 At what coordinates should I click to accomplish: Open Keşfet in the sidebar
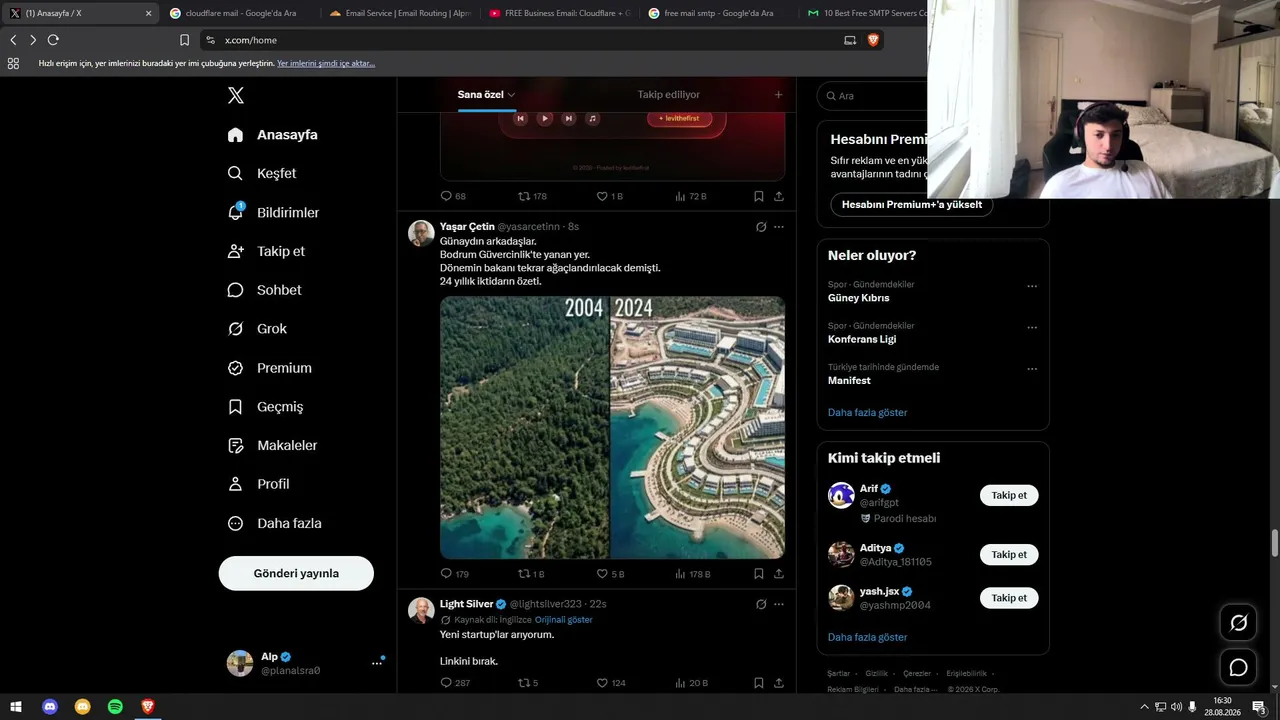(x=262, y=173)
